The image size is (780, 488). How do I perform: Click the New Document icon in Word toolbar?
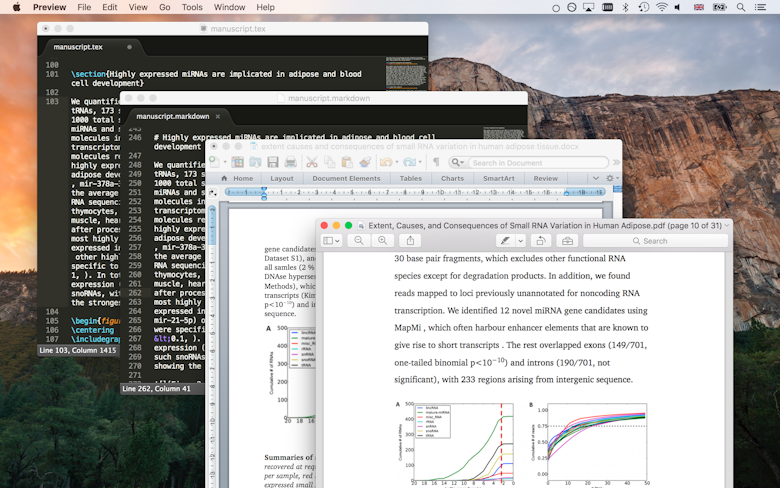[214, 162]
